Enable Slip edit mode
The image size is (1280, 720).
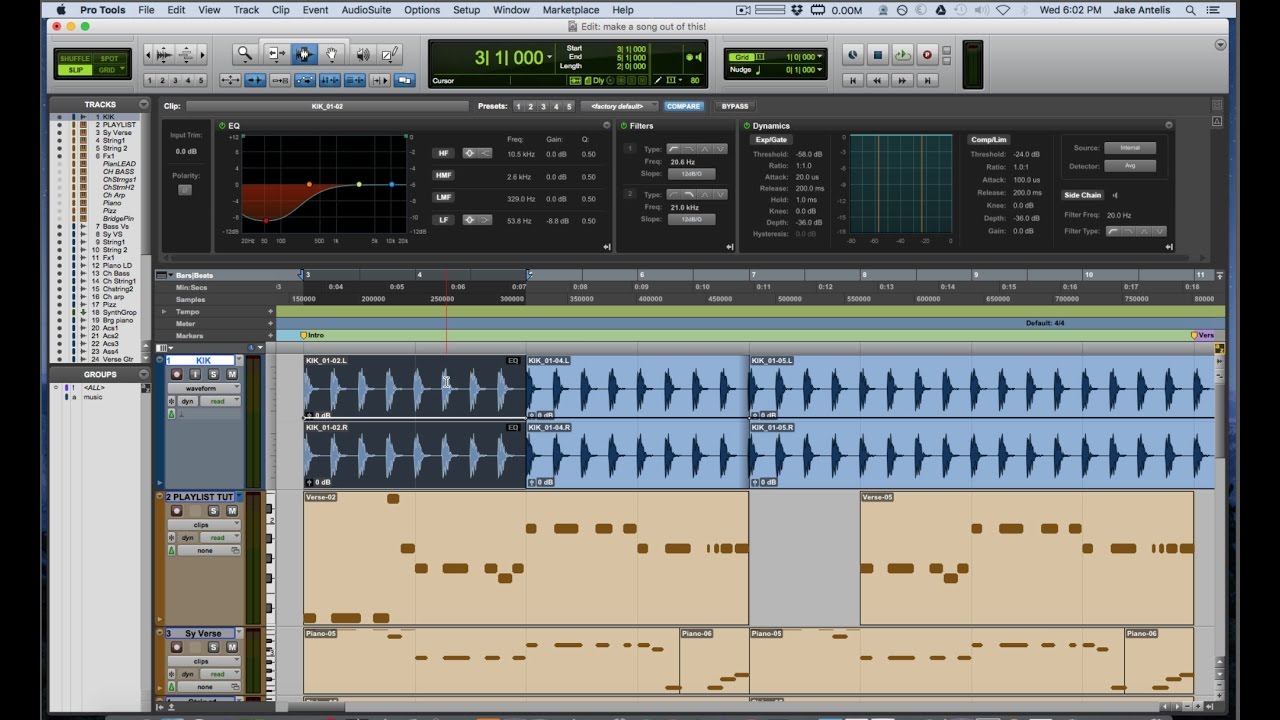click(x=76, y=70)
